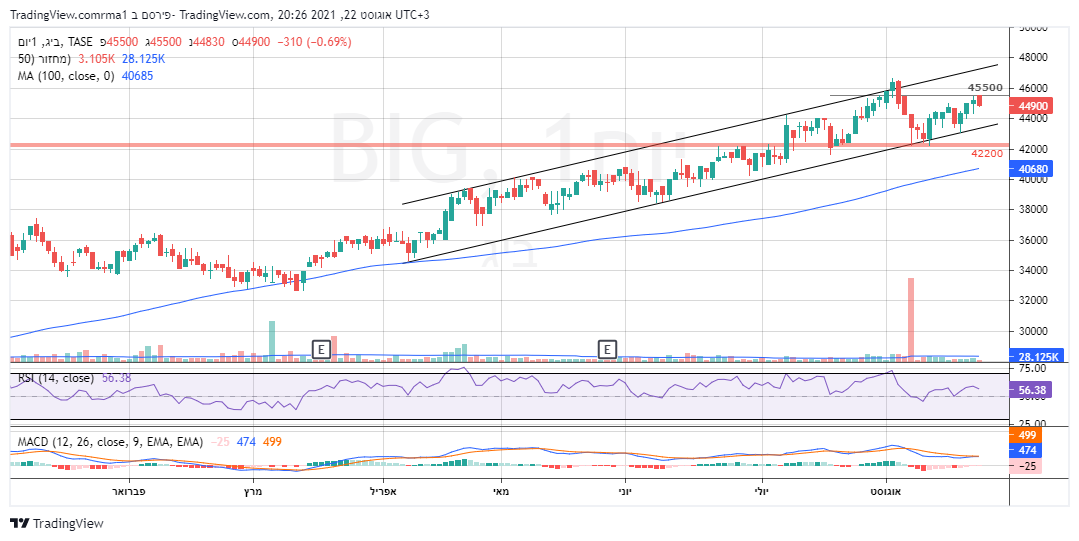Click the יוני month label on time axis
The width and height of the screenshot is (1079, 541).
624,492
